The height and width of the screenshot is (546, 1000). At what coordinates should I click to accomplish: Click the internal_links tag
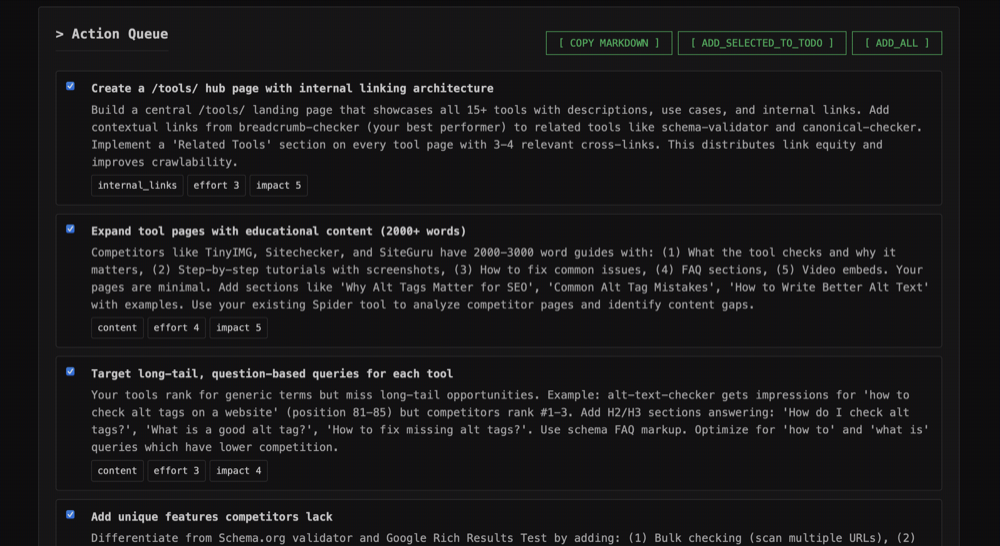[x=137, y=185]
